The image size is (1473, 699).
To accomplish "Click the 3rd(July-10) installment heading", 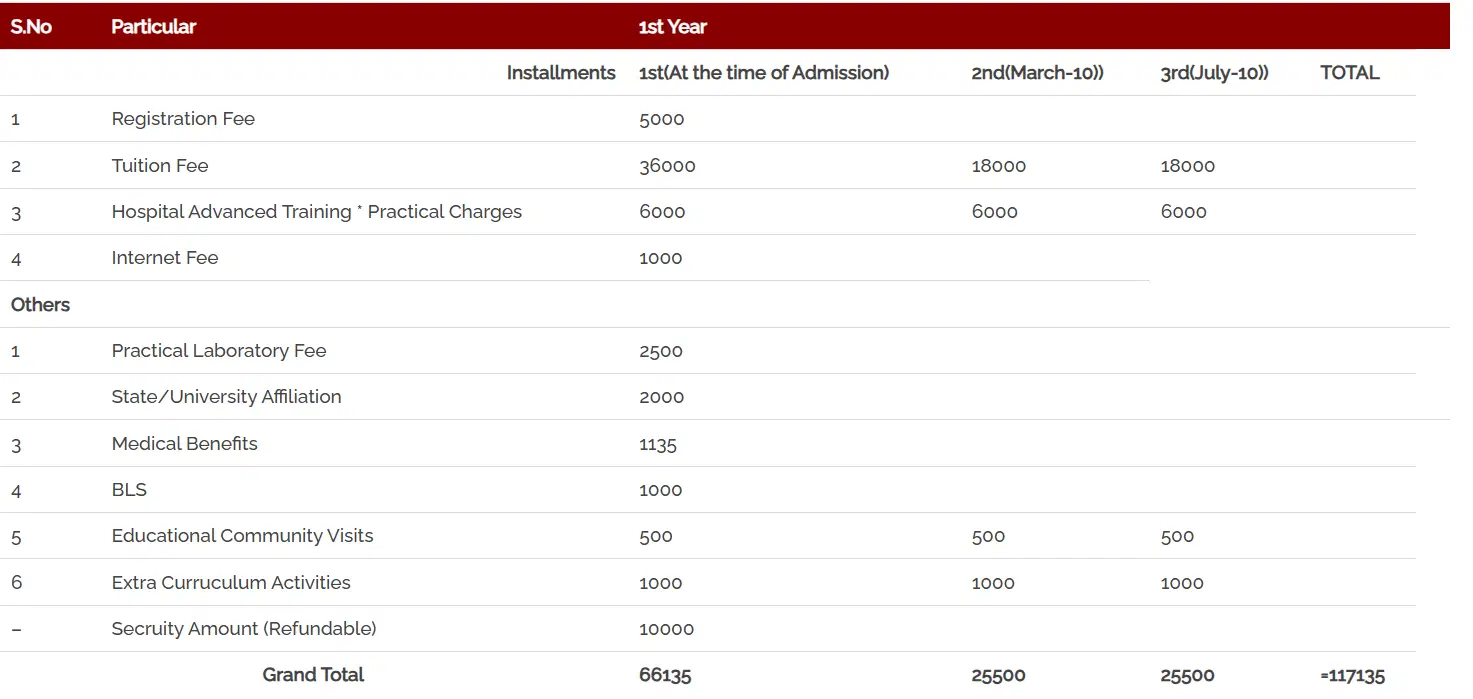I will point(1214,73).
